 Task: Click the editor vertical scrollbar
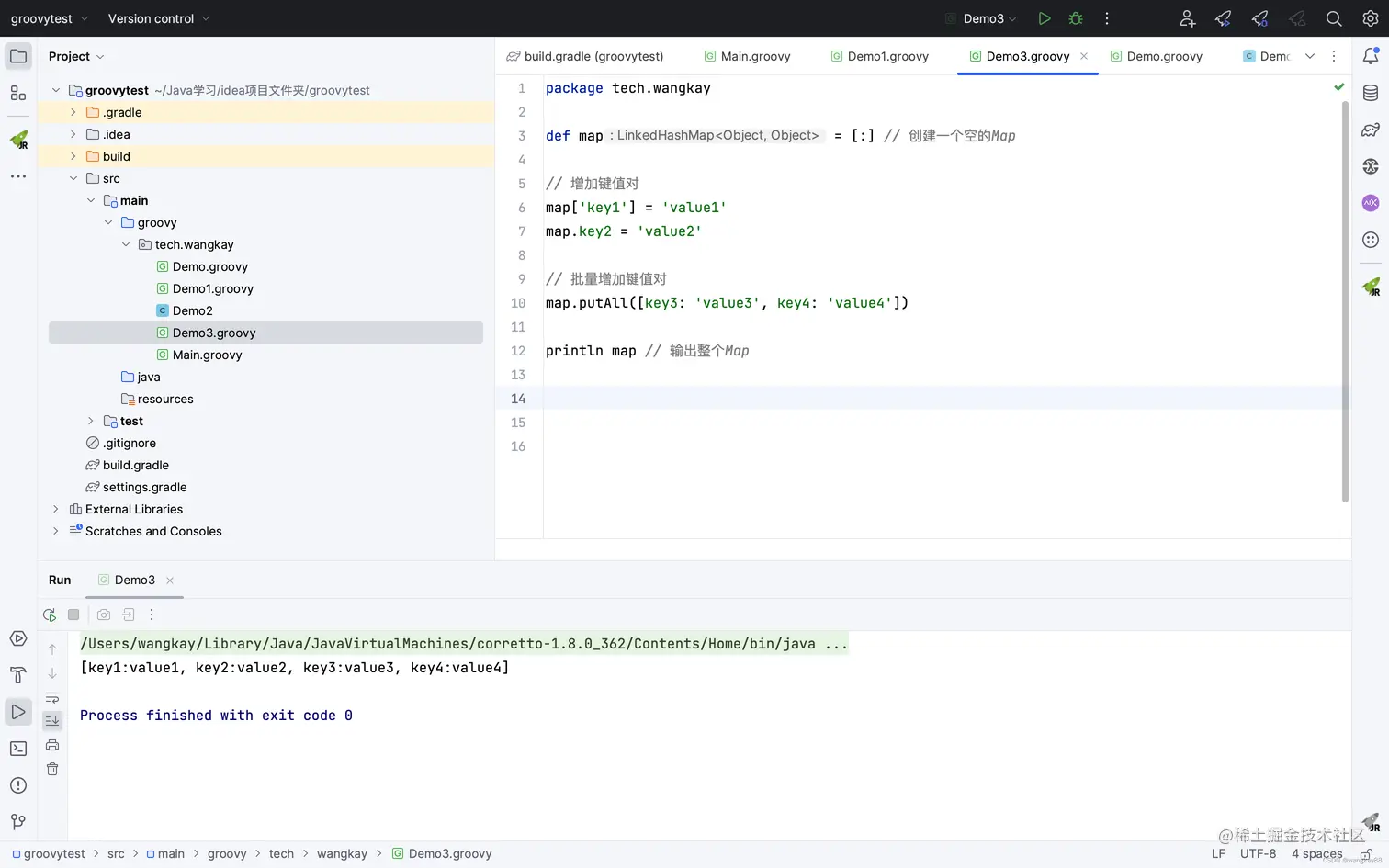click(x=1345, y=301)
